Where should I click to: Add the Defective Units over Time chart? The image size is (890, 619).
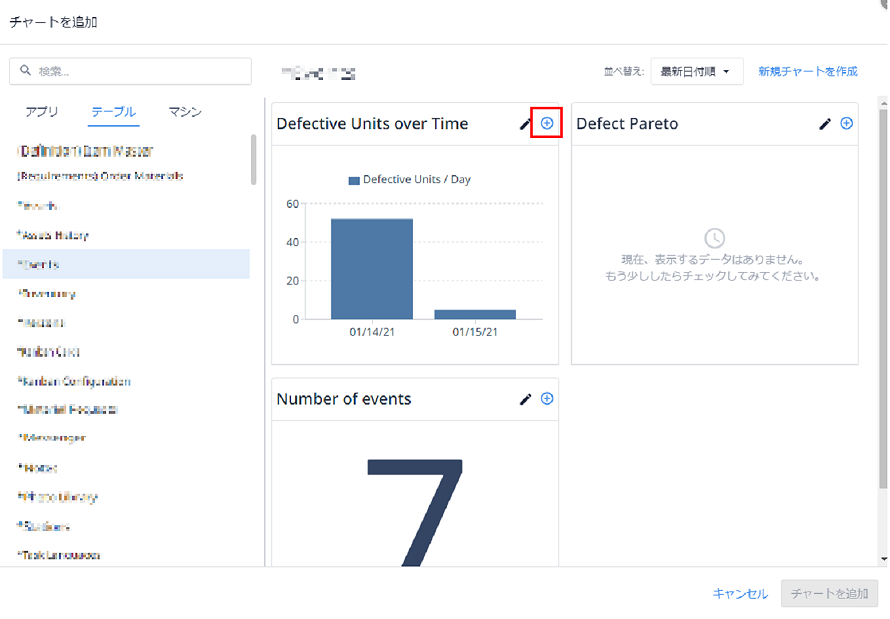pyautogui.click(x=547, y=123)
